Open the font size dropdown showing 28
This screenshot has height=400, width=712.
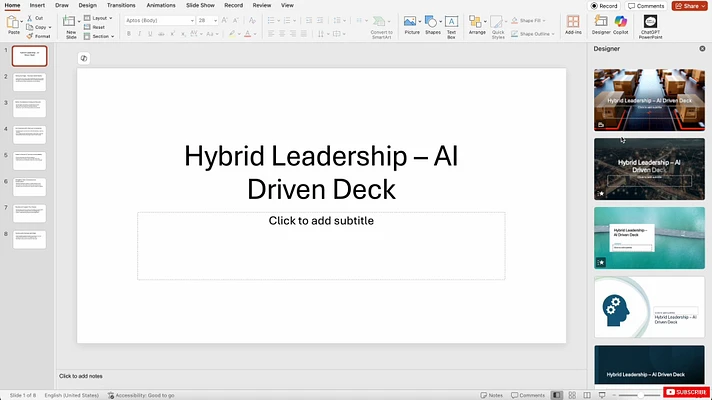(207, 19)
